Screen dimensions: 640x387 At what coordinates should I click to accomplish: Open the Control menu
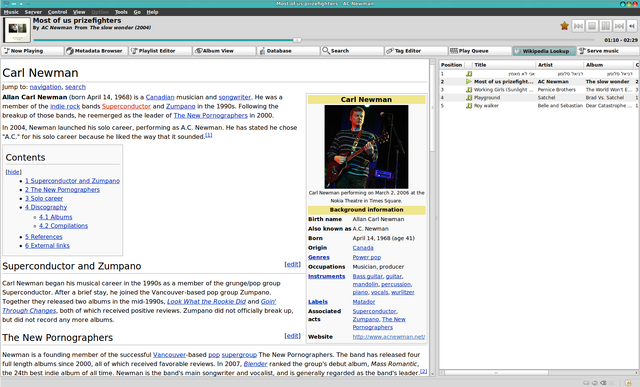tap(57, 12)
